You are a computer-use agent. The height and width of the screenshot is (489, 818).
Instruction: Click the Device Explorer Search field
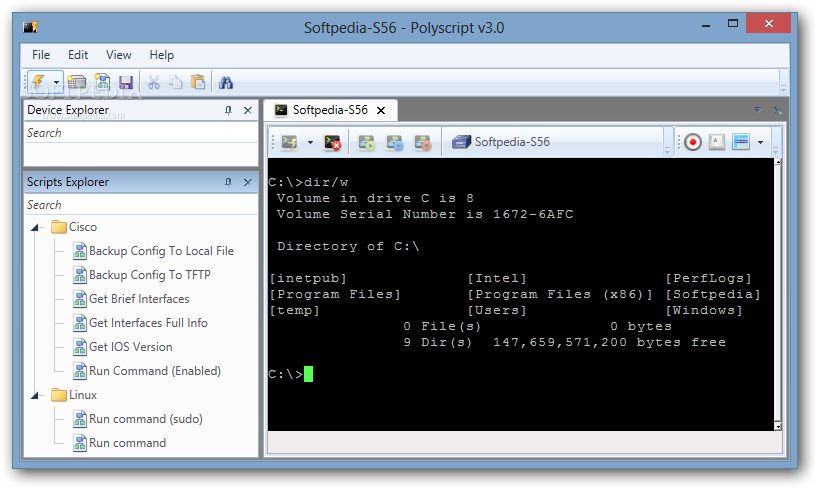coord(141,133)
